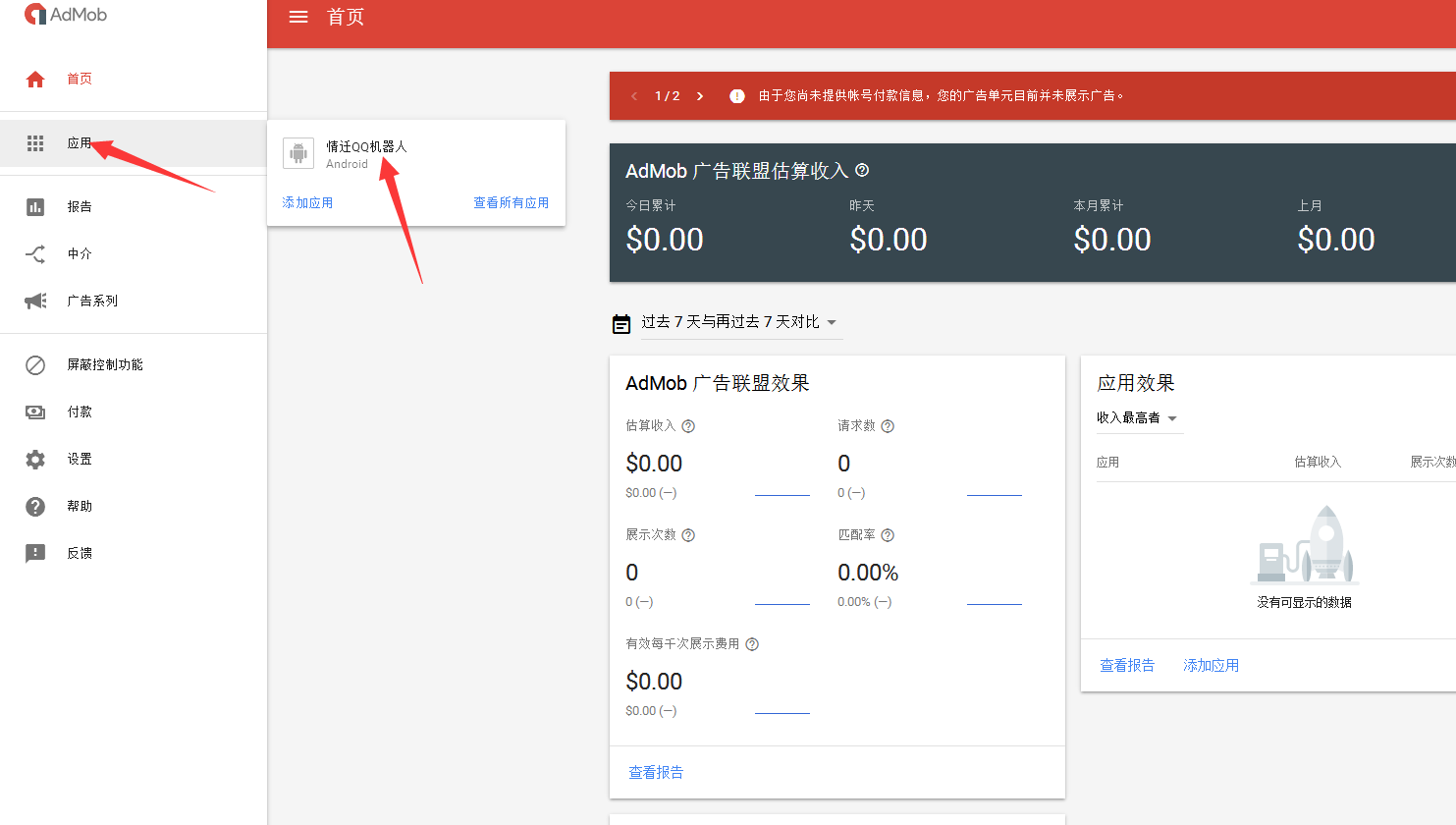The width and height of the screenshot is (1456, 825).
Task: Click the reports bar chart icon
Action: click(35, 206)
